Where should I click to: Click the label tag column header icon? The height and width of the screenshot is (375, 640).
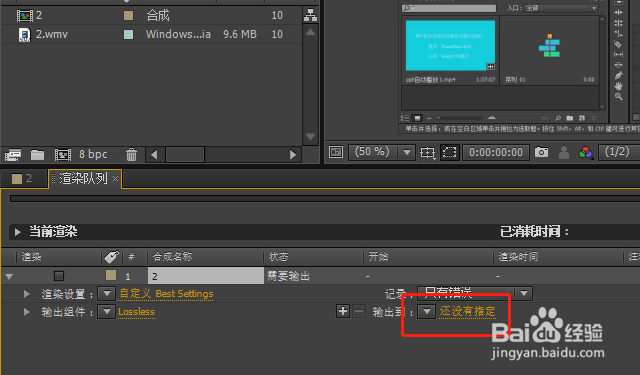coord(111,257)
